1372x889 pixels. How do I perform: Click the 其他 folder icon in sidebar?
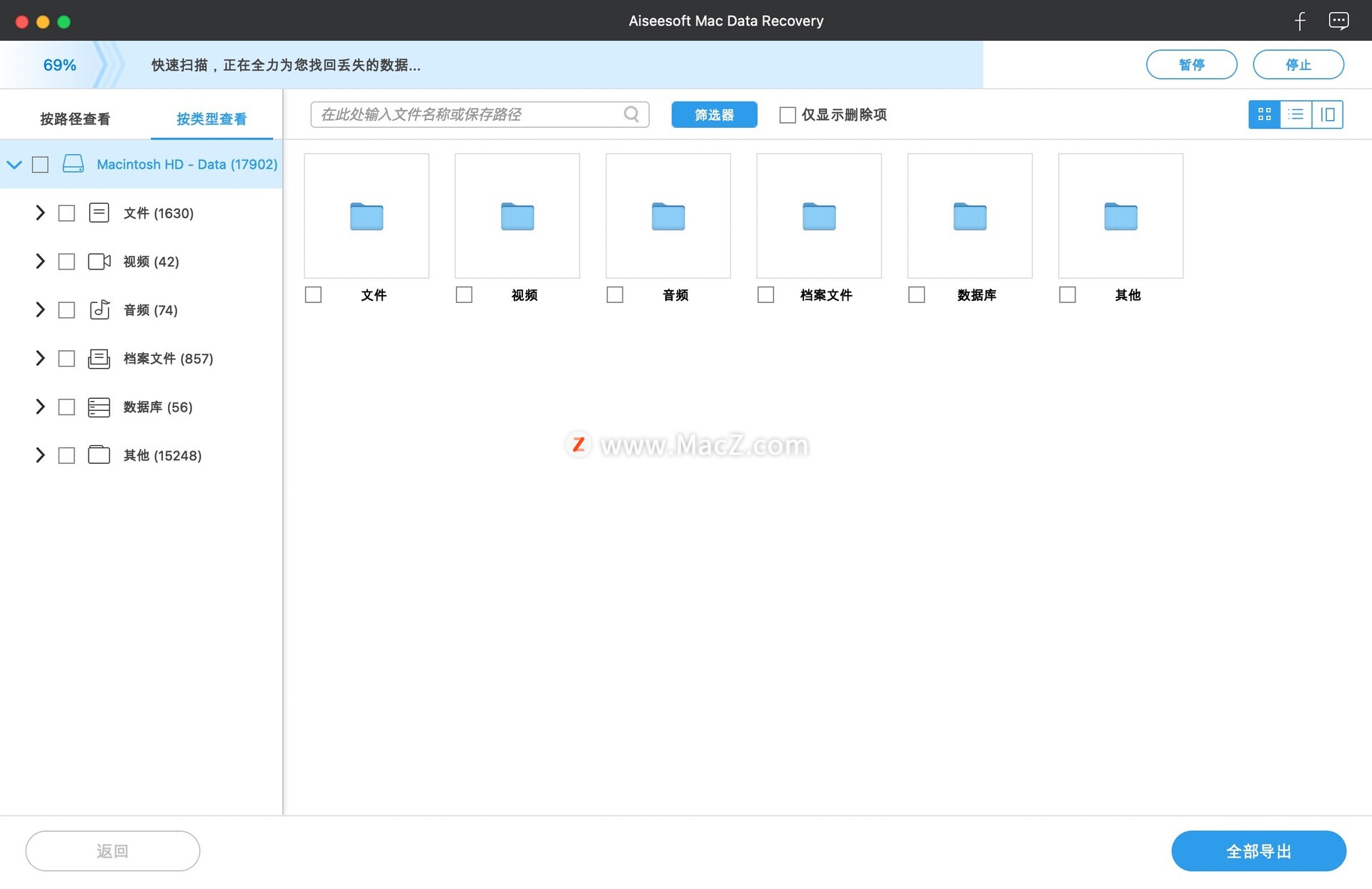click(99, 455)
